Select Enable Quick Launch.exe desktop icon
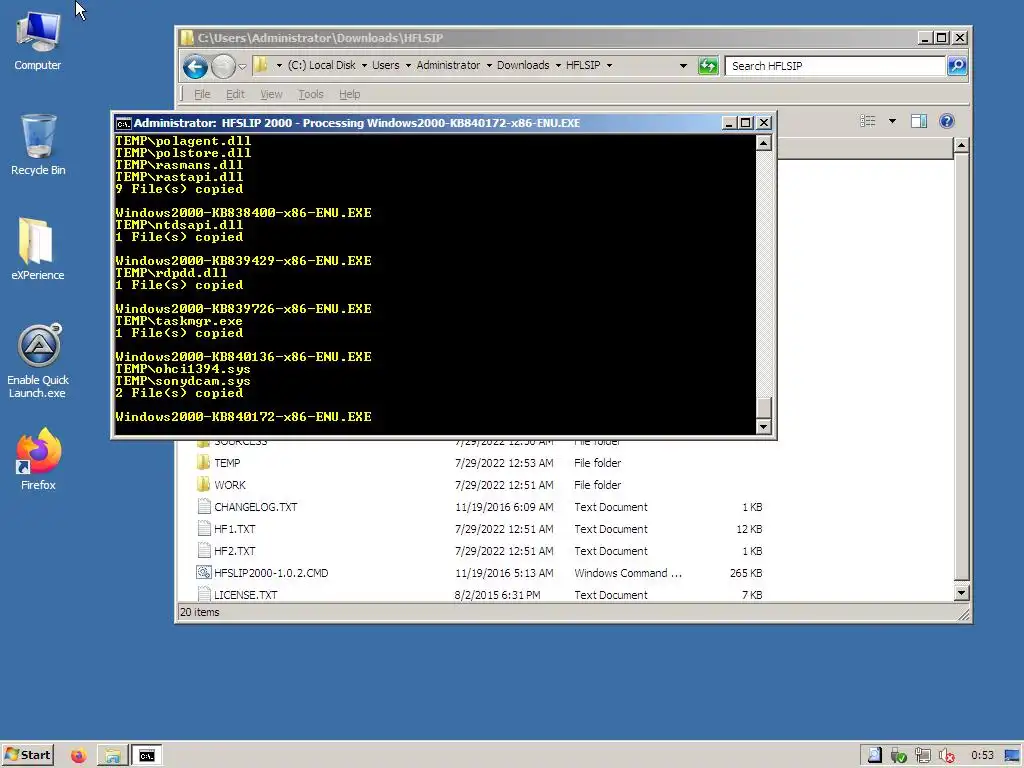1024x768 pixels. point(38,360)
